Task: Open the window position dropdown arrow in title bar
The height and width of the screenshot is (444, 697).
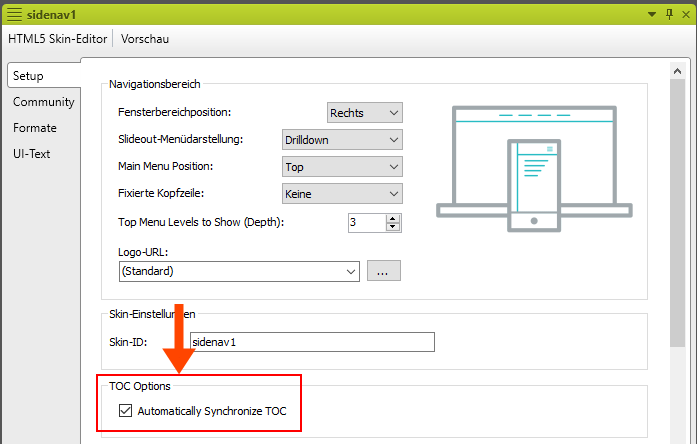Action: pos(652,14)
